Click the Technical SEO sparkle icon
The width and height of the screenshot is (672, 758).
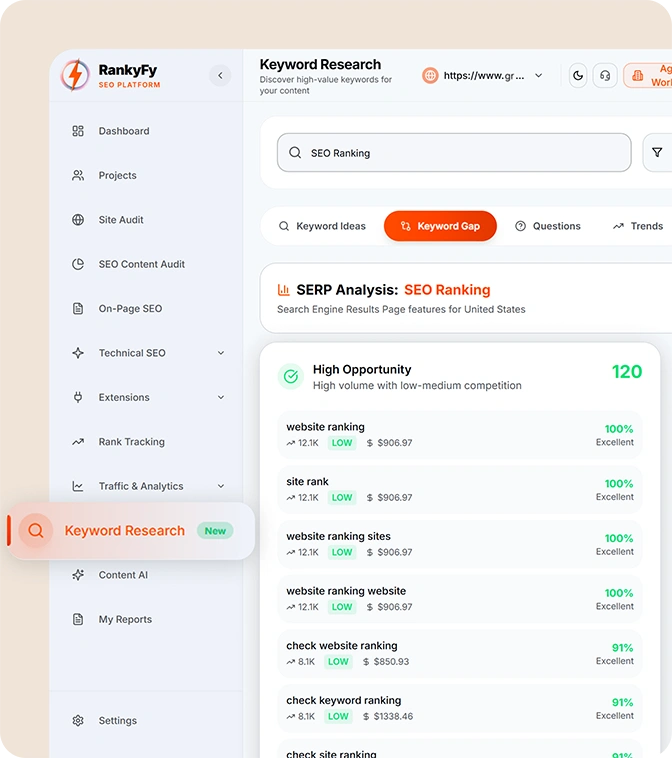[x=78, y=353]
